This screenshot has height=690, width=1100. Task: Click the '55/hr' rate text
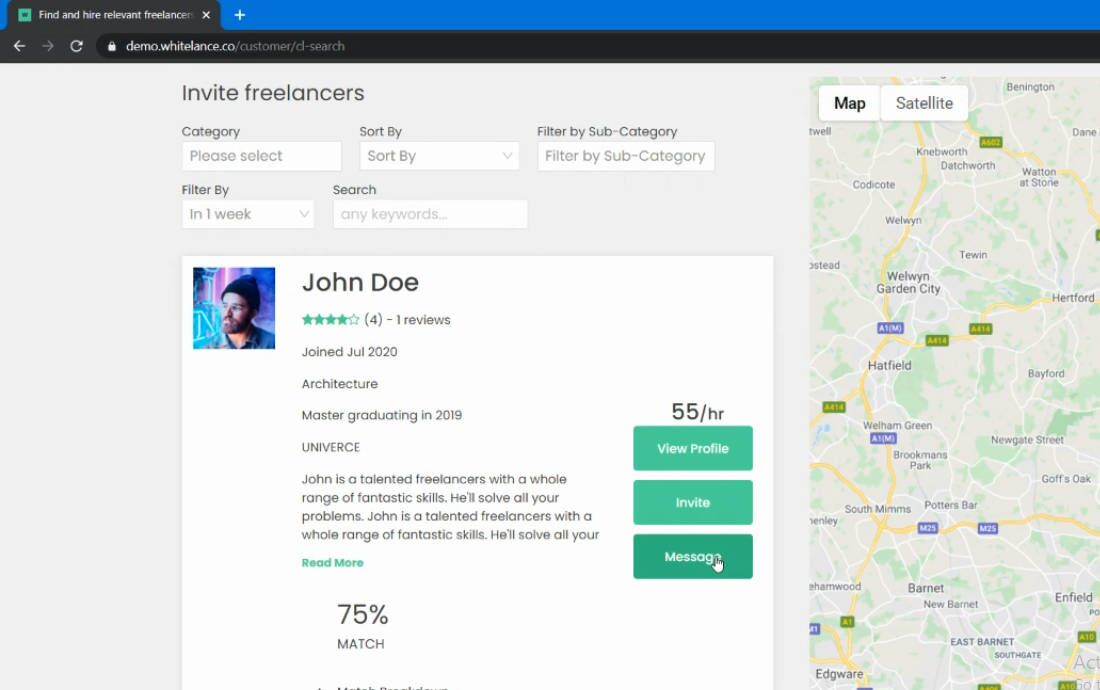(x=697, y=412)
